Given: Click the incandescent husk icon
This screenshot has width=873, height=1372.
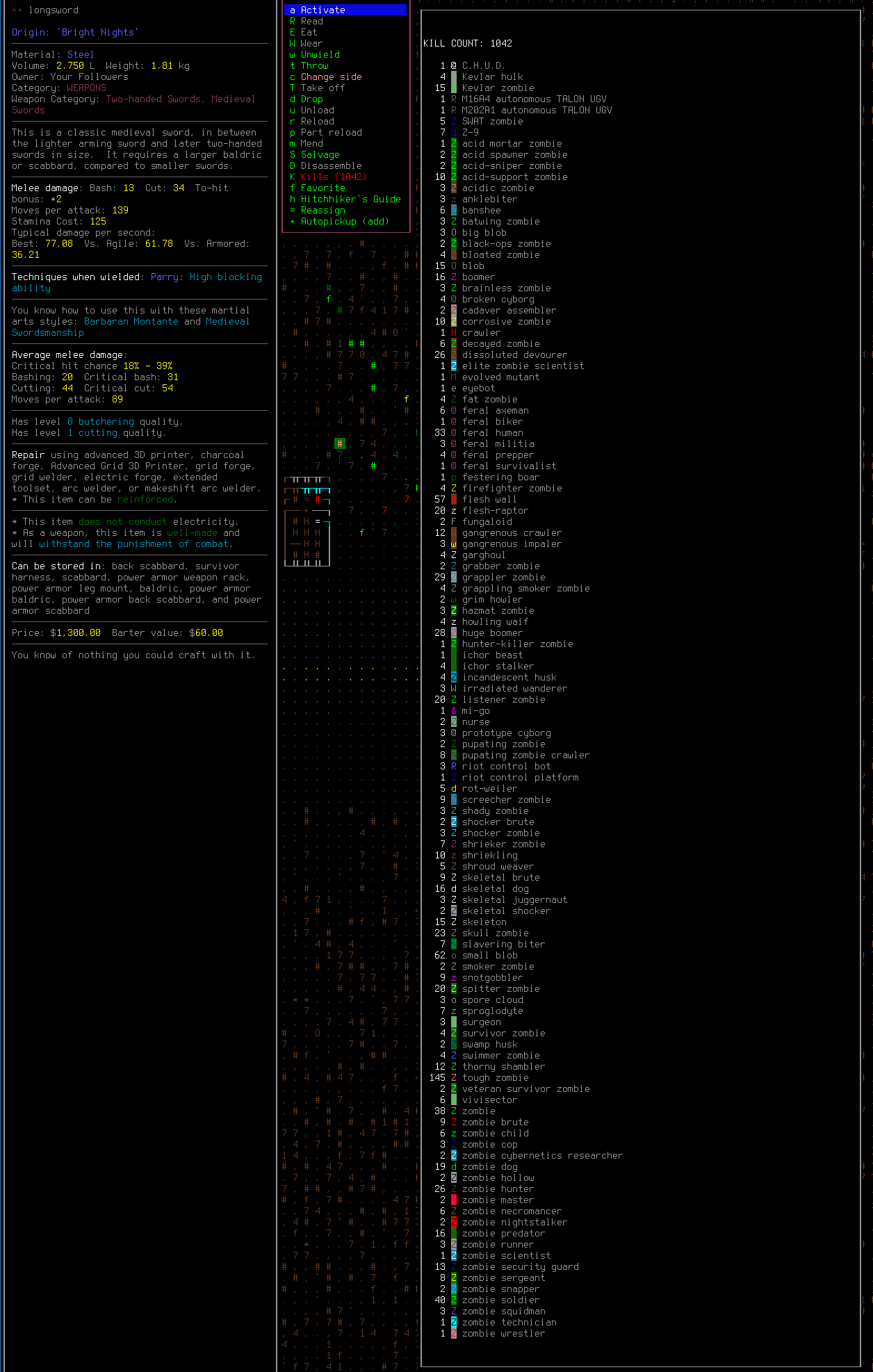Looking at the screenshot, I should [x=454, y=677].
